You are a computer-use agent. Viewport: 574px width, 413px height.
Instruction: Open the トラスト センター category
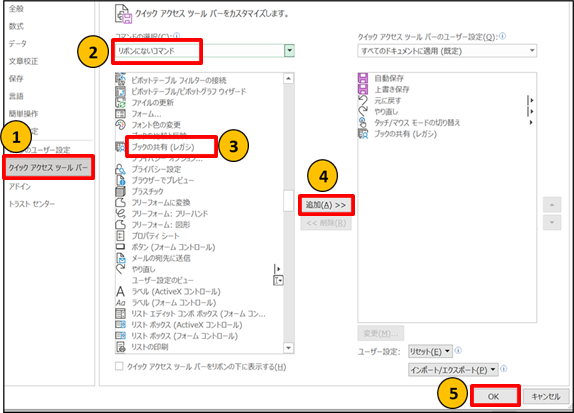point(32,204)
